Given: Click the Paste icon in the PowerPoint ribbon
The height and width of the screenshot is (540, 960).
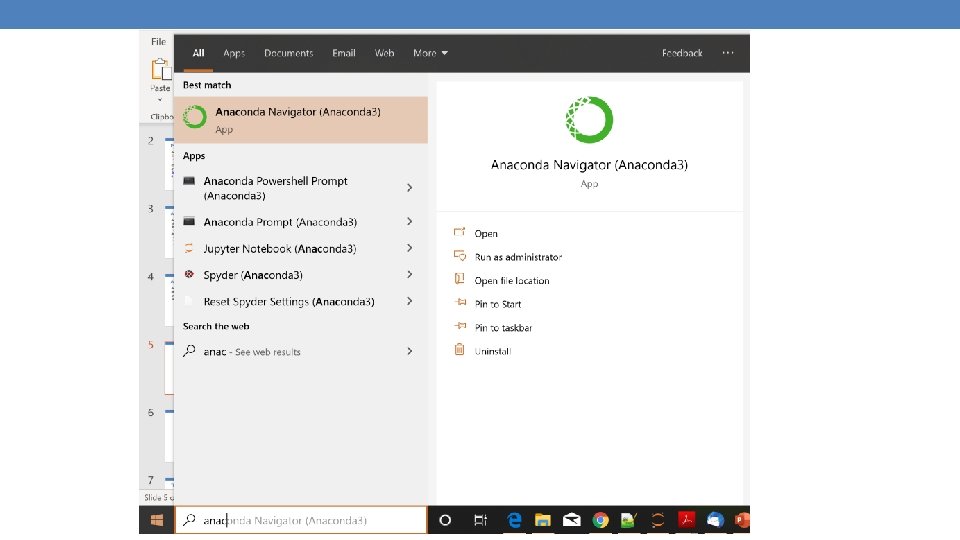Looking at the screenshot, I should (160, 70).
